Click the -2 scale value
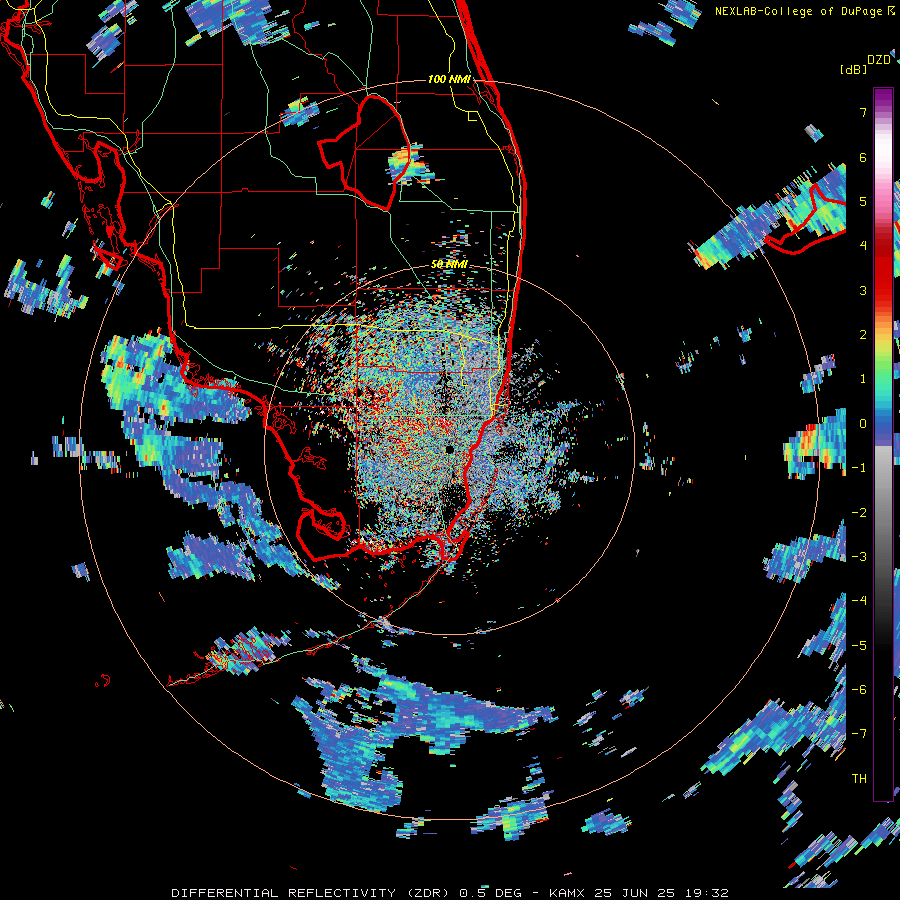The image size is (900, 900). click(x=859, y=512)
